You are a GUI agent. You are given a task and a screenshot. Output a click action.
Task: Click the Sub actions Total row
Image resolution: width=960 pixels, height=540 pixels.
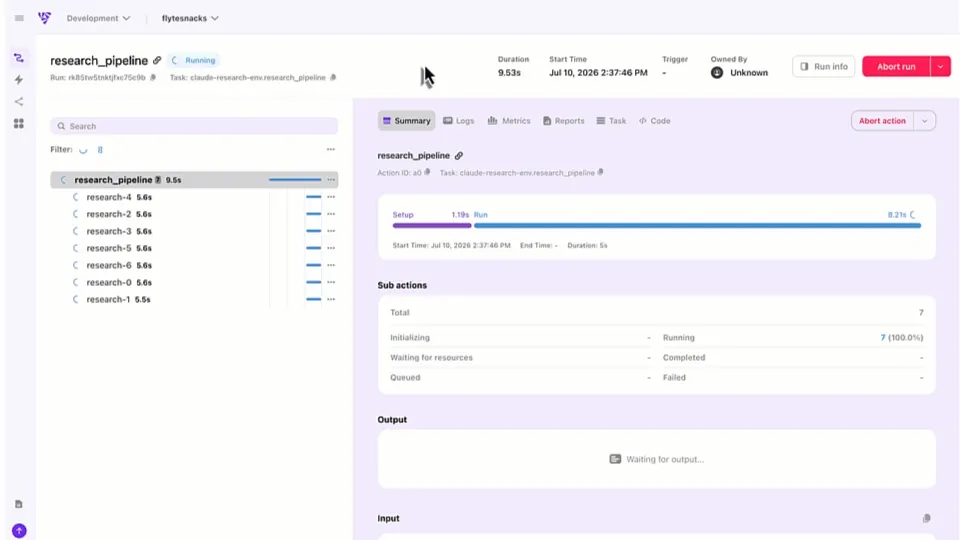point(656,313)
